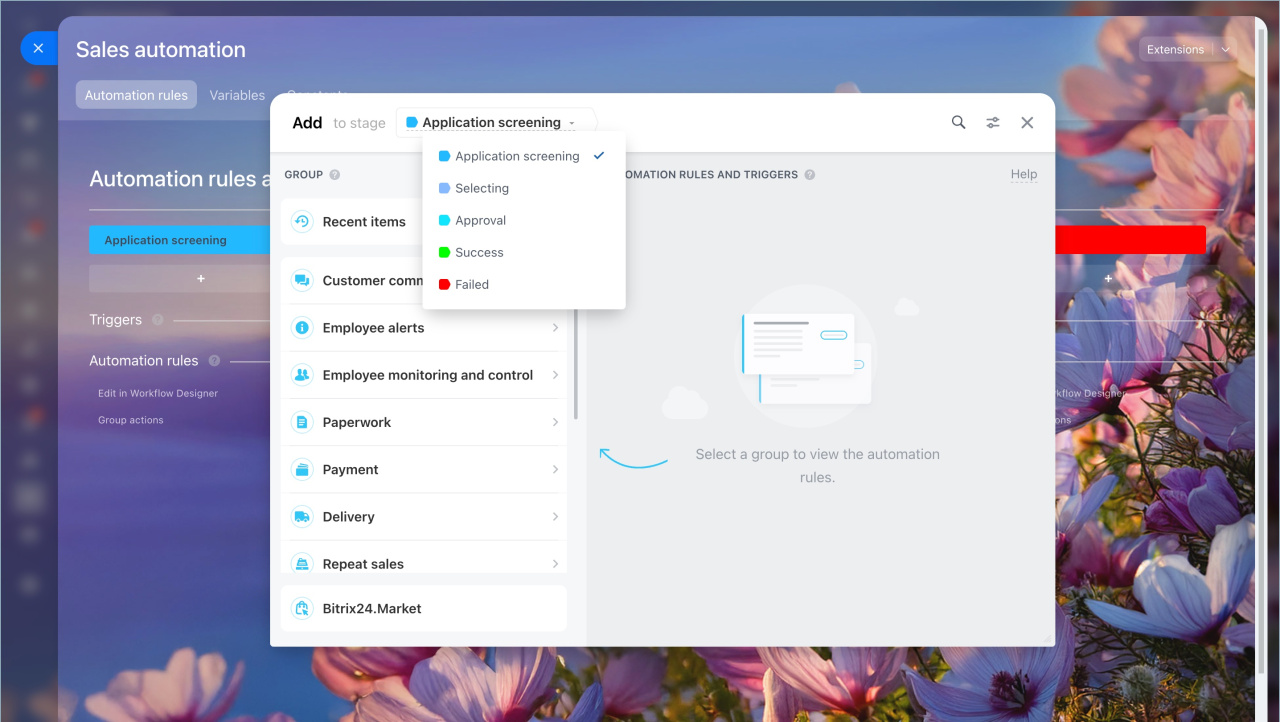Expand Employee monitoring and control chevron
This screenshot has width=1280, height=722.
click(x=555, y=375)
